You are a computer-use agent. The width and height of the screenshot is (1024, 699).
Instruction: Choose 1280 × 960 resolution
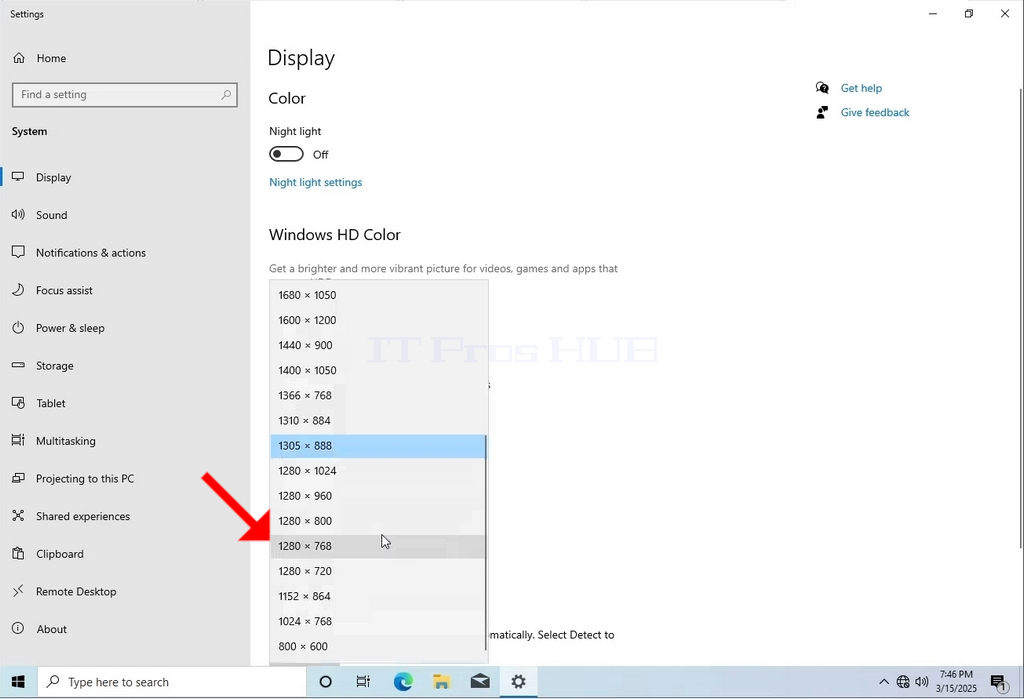378,496
